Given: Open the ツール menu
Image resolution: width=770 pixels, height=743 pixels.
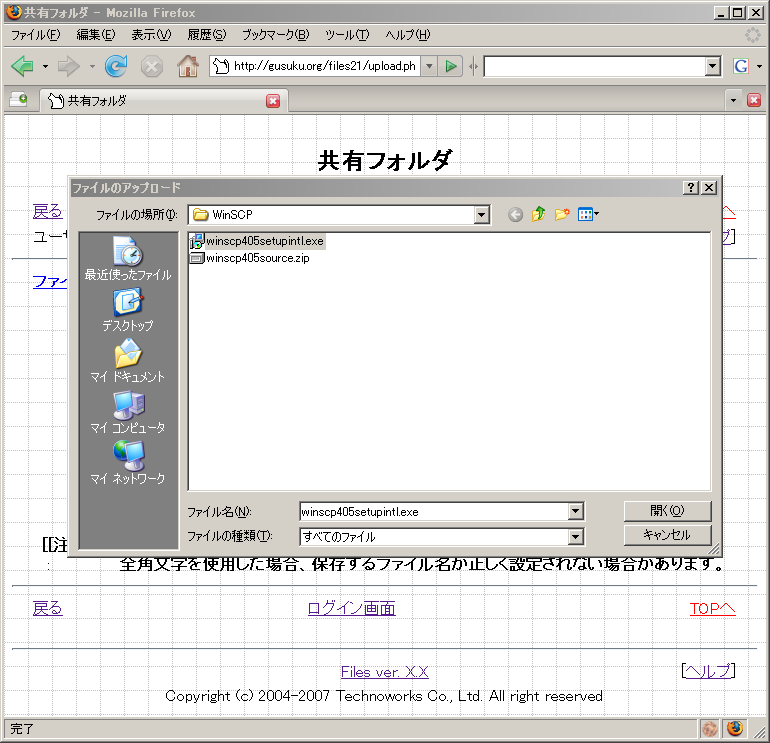Looking at the screenshot, I should pos(347,35).
